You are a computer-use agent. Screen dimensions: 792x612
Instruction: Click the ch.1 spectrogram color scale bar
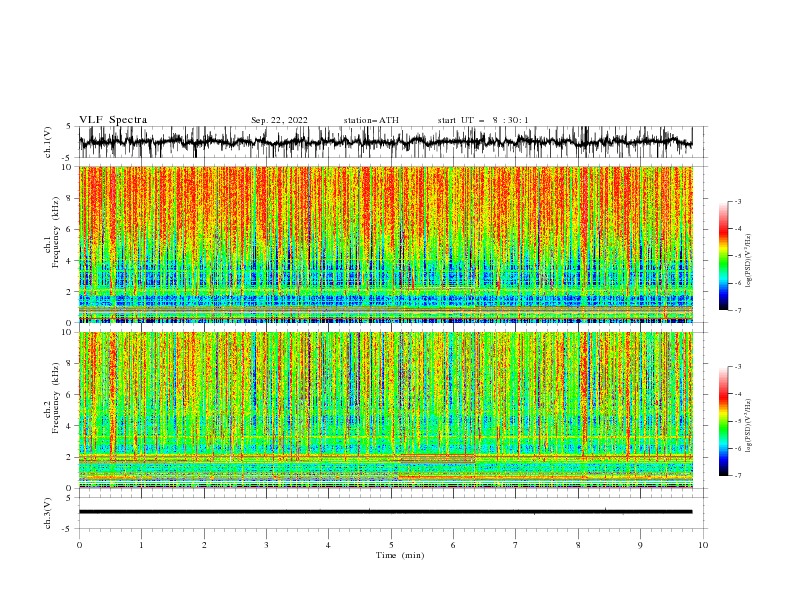(x=723, y=255)
